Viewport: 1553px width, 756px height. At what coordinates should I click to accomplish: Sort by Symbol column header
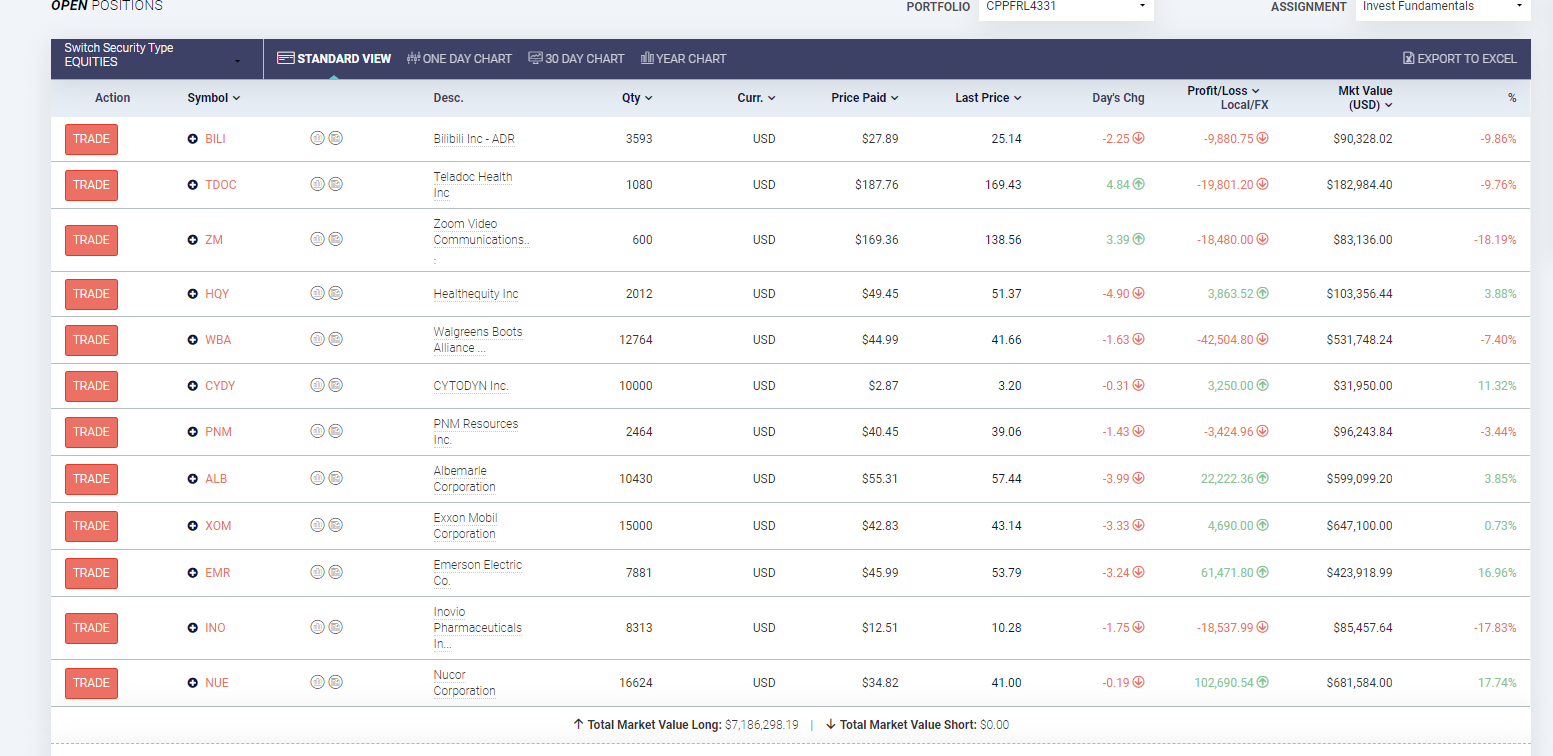[213, 98]
